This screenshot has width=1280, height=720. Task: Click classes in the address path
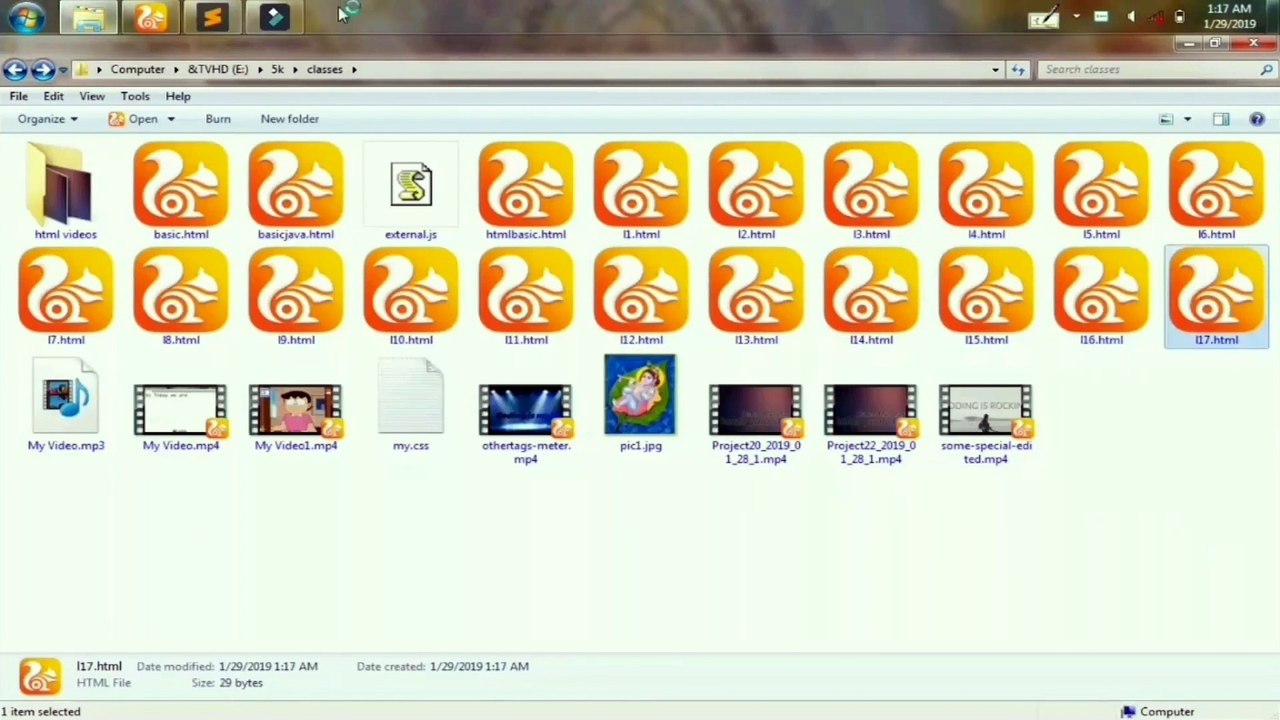(324, 69)
